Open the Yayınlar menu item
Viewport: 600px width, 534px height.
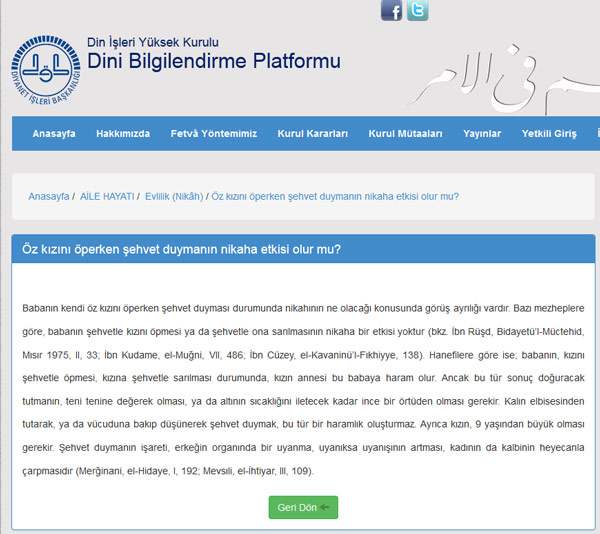tap(482, 134)
